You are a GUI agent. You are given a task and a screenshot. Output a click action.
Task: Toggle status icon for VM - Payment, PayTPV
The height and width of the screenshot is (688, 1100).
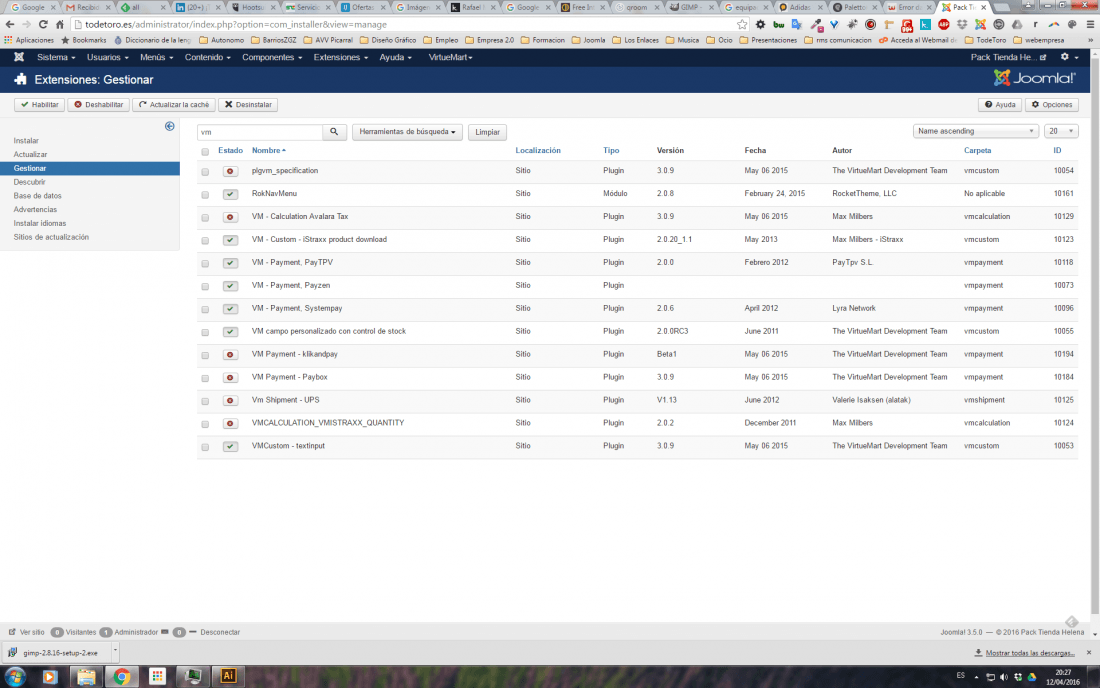pyautogui.click(x=230, y=263)
